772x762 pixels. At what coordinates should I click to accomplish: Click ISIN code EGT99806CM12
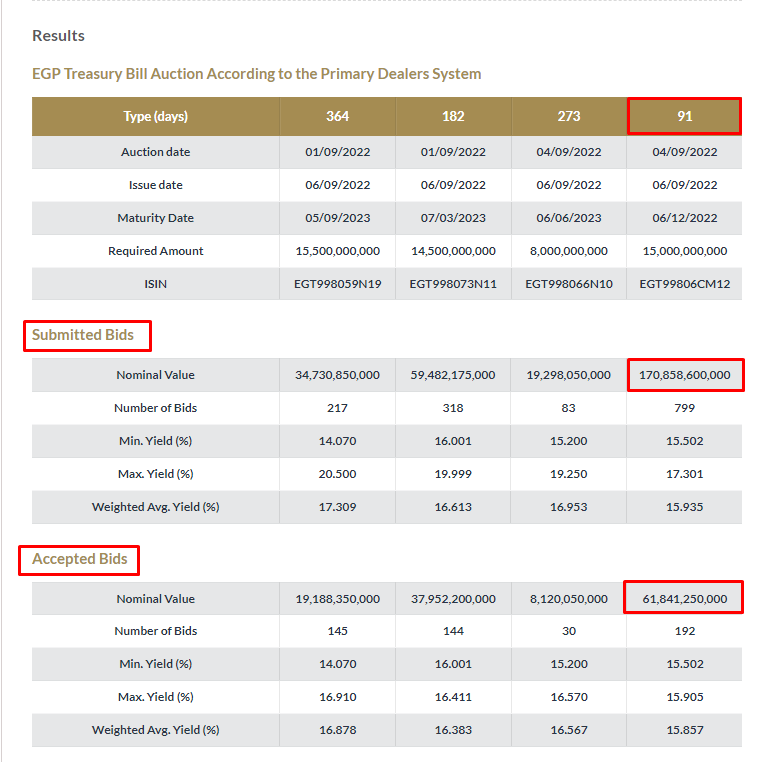(685, 284)
